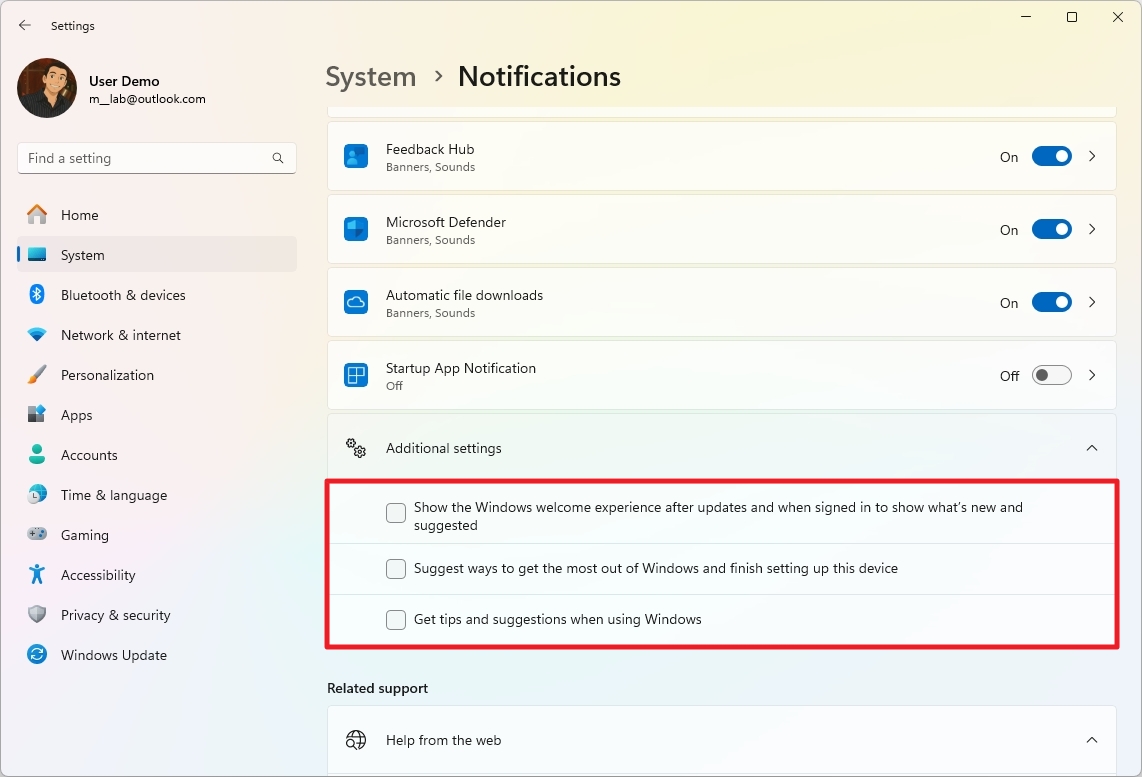Viewport: 1142px width, 777px height.
Task: Collapse the Additional settings section
Action: 1092,448
